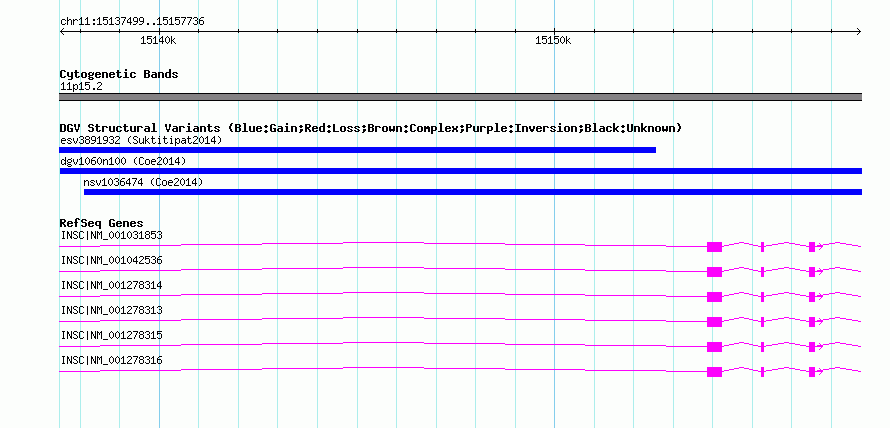This screenshot has width=890, height=428.
Task: Click large exon of NM_001278315 transcript
Action: click(x=715, y=347)
